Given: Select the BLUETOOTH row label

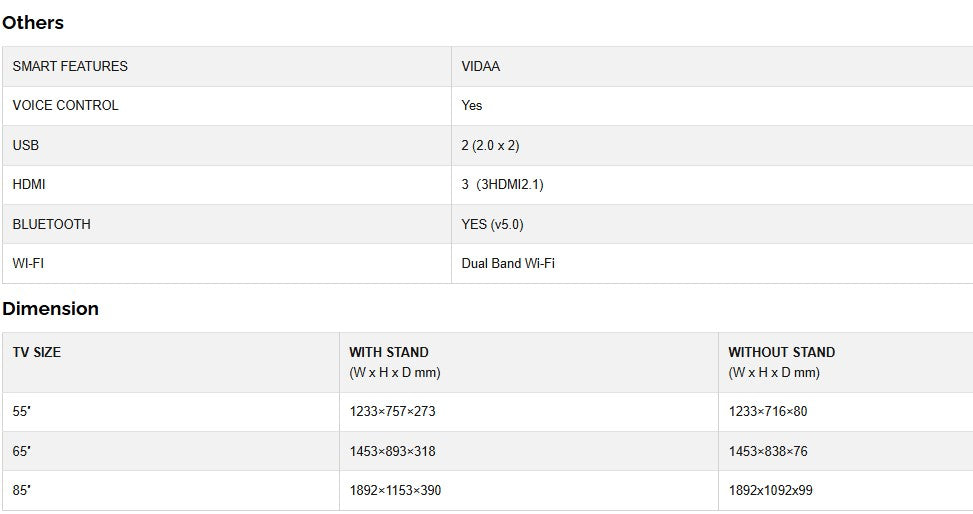Looking at the screenshot, I should point(51,224).
